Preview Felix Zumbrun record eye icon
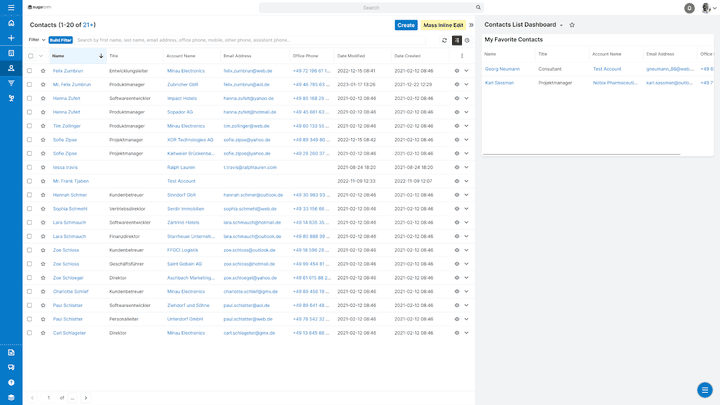The image size is (720, 405). (457, 71)
